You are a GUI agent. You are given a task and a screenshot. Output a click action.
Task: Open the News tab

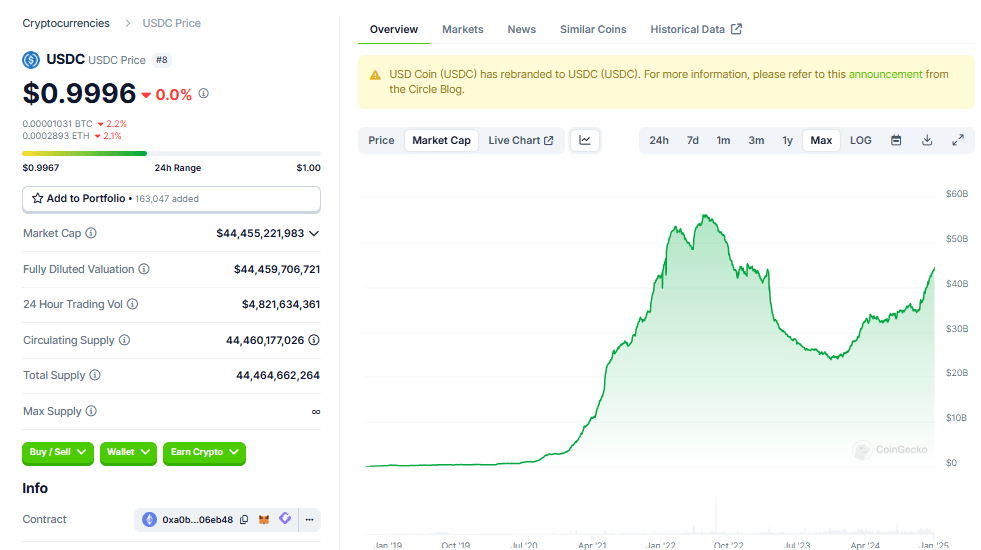pos(521,29)
